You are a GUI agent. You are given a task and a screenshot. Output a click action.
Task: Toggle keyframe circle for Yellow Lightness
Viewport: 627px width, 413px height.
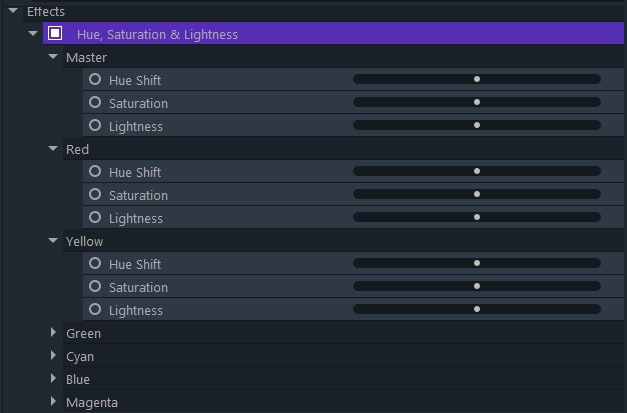tap(95, 309)
